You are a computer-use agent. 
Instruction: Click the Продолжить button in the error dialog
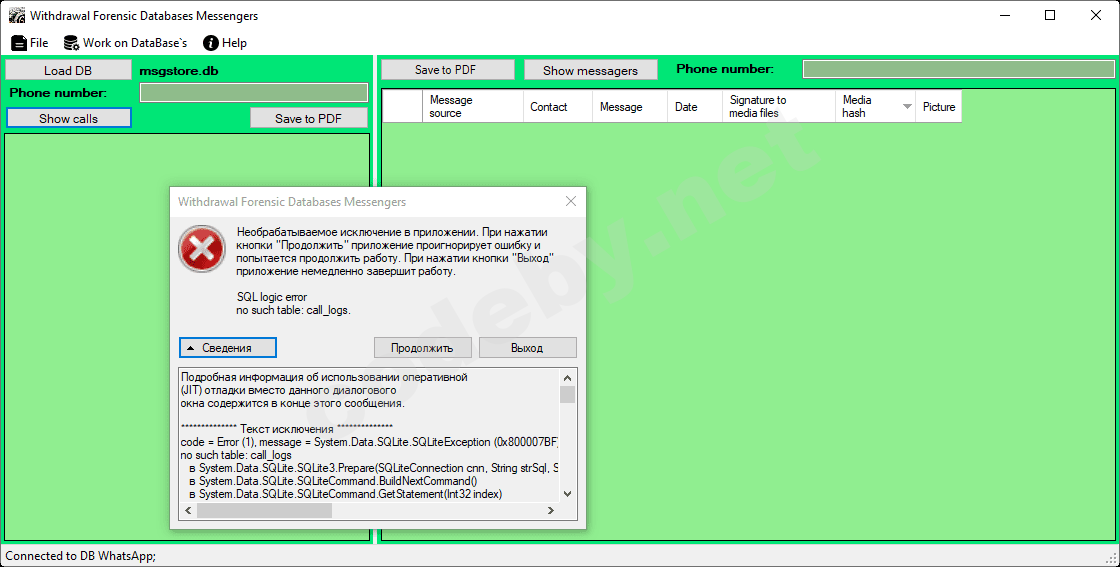[x=423, y=348]
